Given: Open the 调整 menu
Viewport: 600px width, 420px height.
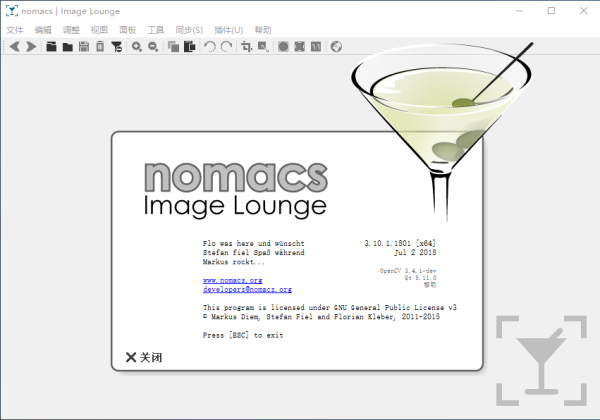Looking at the screenshot, I should click(71, 30).
